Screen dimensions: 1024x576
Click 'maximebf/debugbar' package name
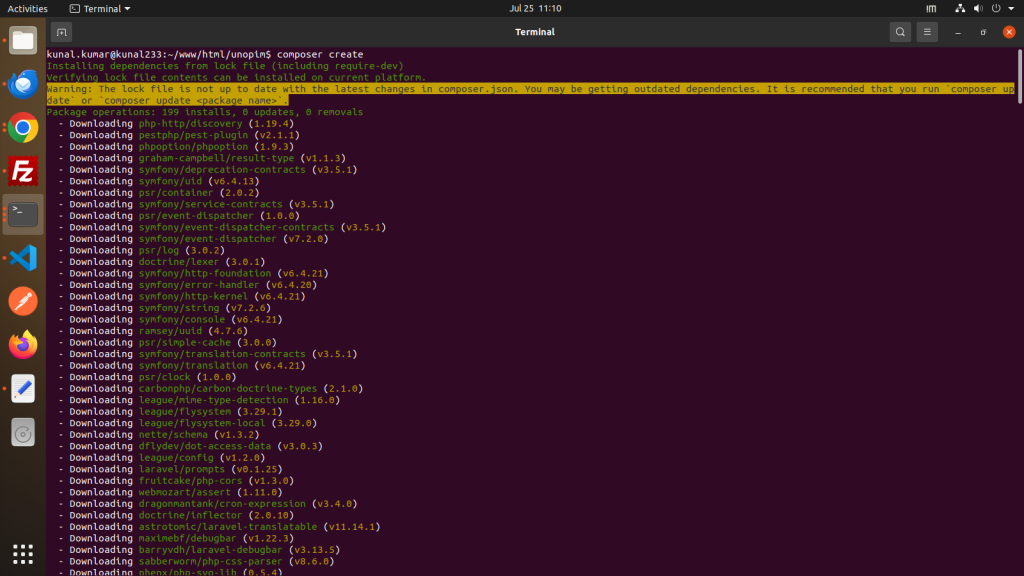[187, 538]
